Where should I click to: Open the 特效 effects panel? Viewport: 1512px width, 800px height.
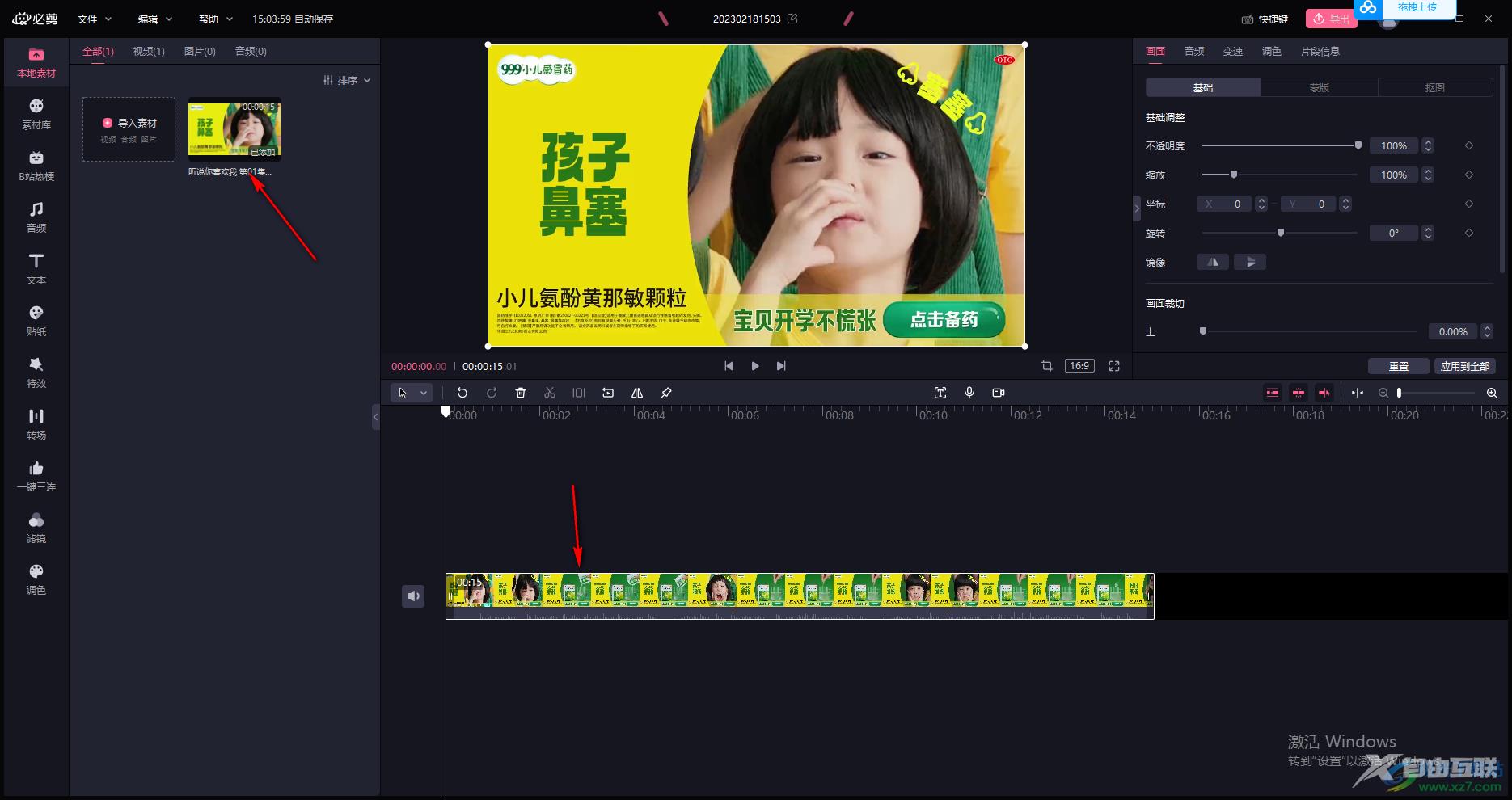pos(36,373)
